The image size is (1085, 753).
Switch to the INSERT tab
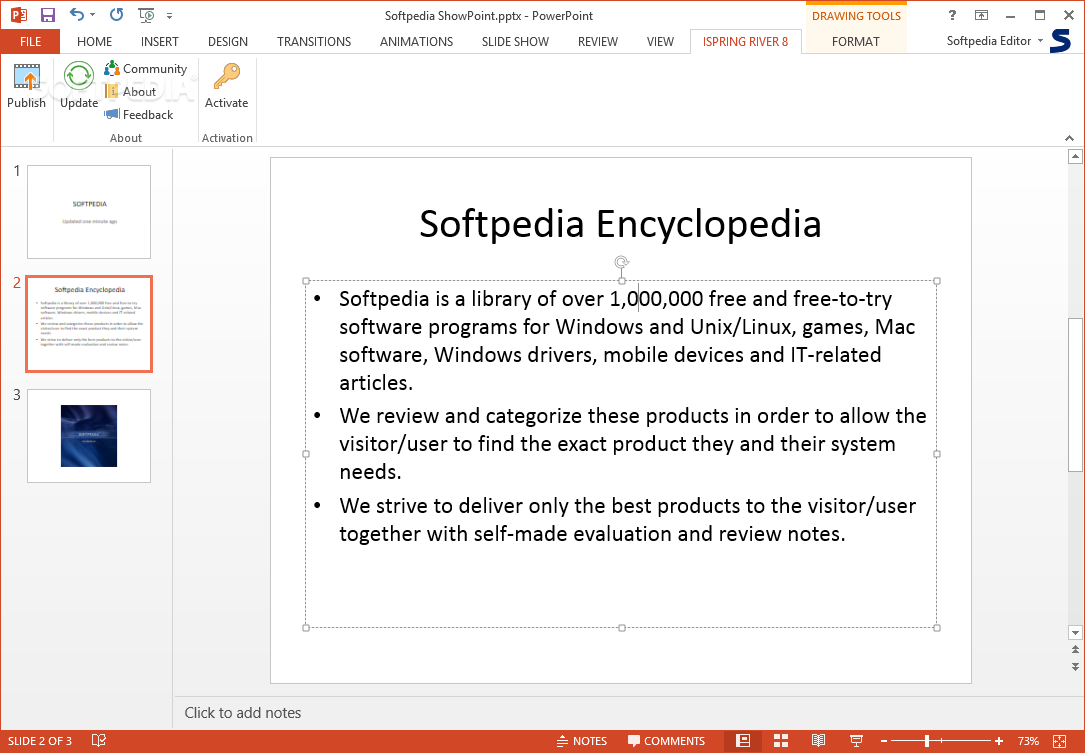(x=160, y=42)
